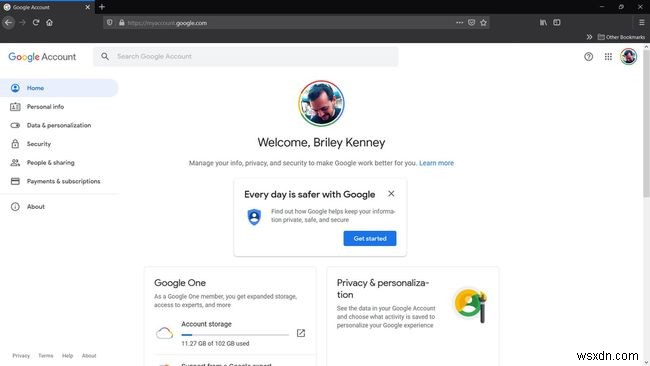Click the blue privacy shield icon
The height and width of the screenshot is (366, 650).
[254, 217]
